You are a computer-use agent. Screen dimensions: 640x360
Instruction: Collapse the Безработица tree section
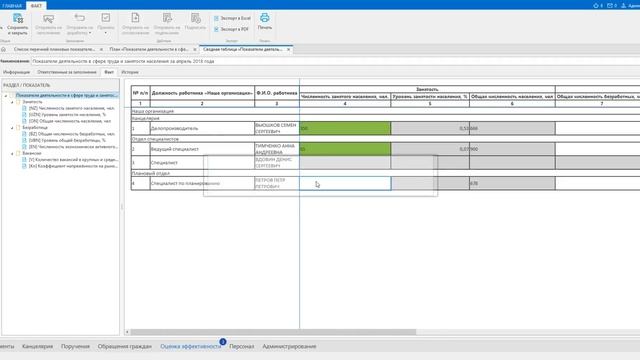click(12, 128)
